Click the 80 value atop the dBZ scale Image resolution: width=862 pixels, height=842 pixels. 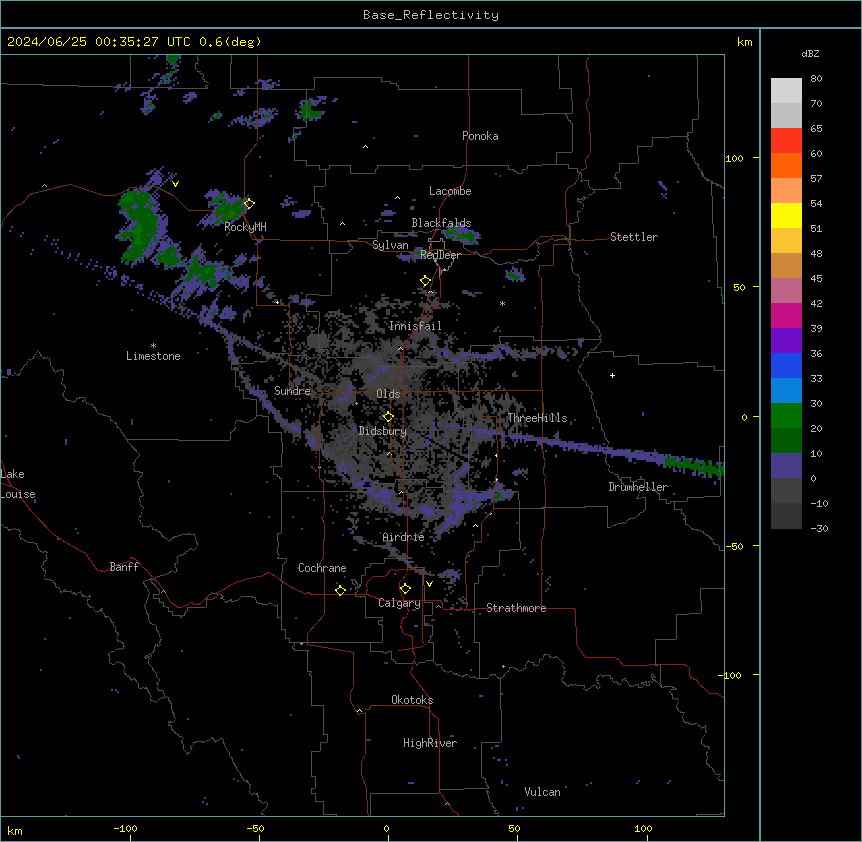pos(816,79)
